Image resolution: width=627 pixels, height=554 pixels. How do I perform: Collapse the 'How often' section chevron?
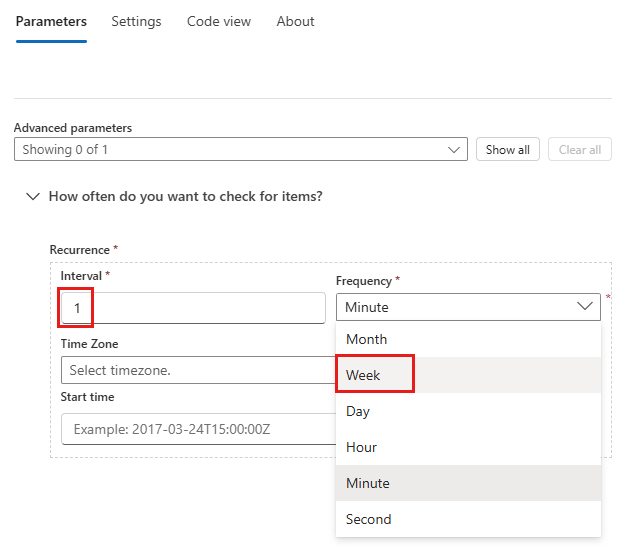tap(32, 197)
